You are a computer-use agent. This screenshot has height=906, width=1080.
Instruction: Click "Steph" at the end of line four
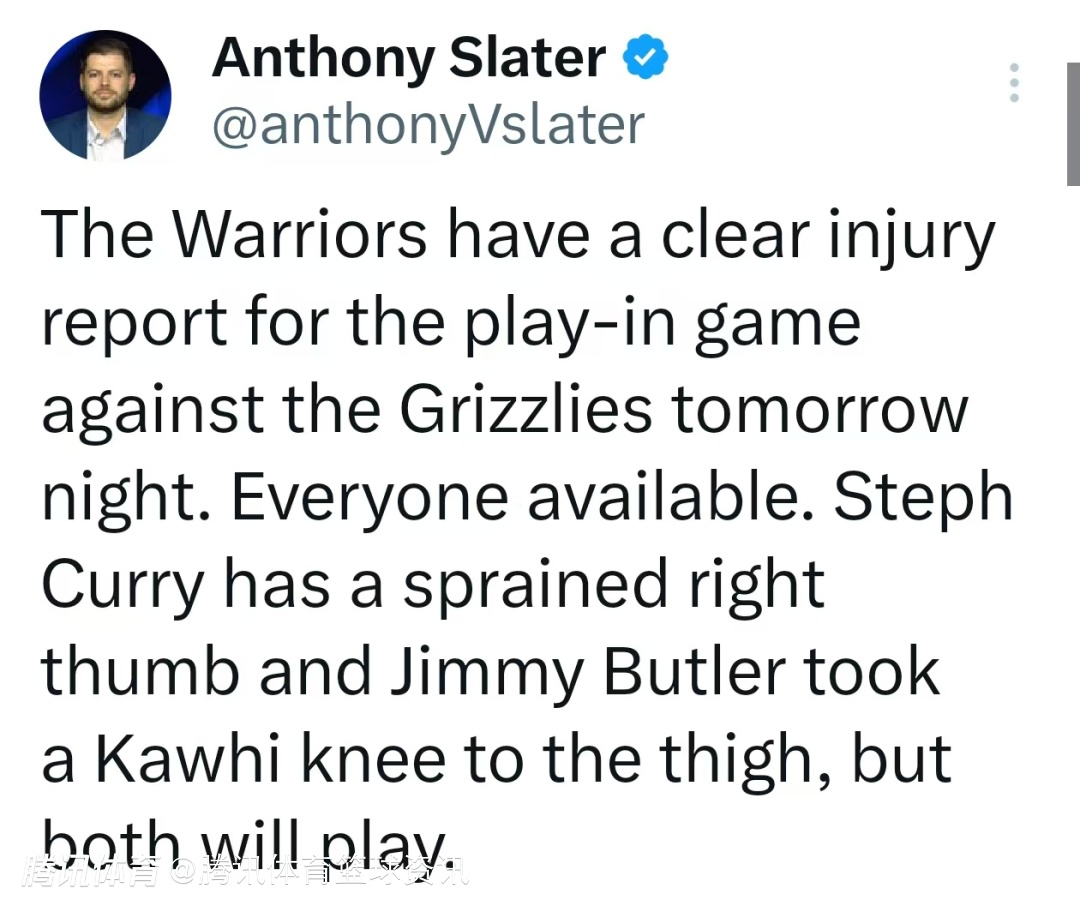(923, 497)
